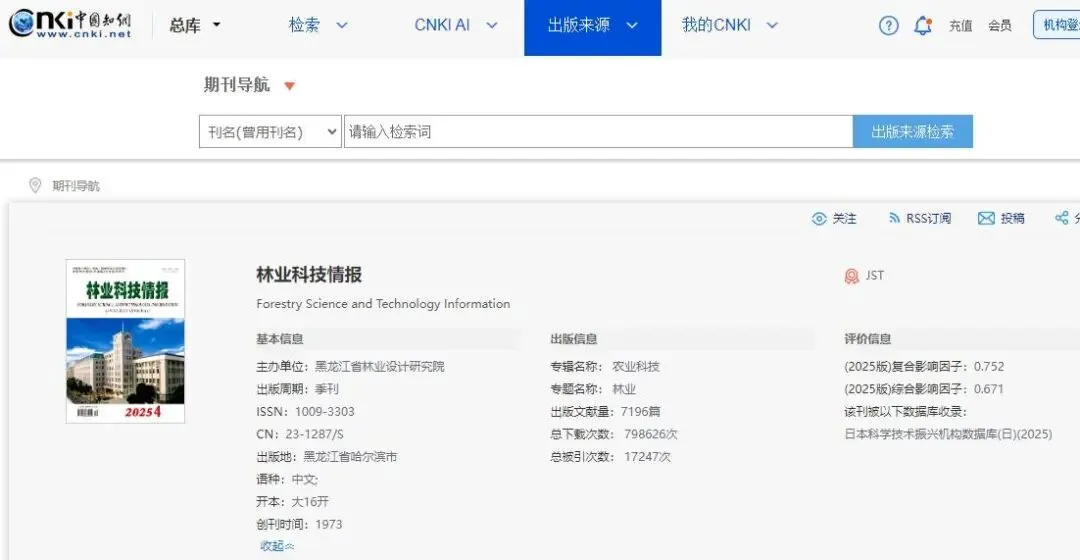Click RSS订阅 link
1080x560 pixels.
tap(928, 218)
